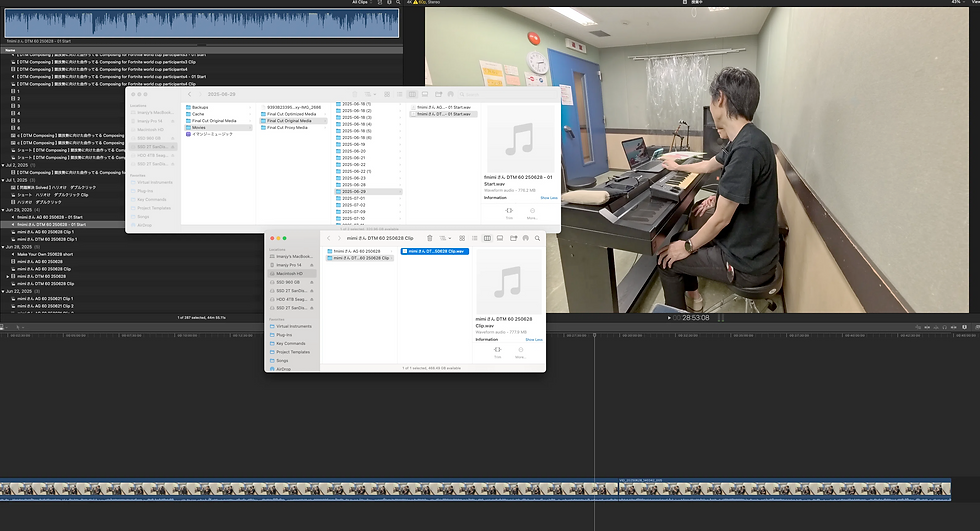Select Final Cut Proxy Media folder
Image resolution: width=980 pixels, height=531 pixels.
(x=294, y=127)
